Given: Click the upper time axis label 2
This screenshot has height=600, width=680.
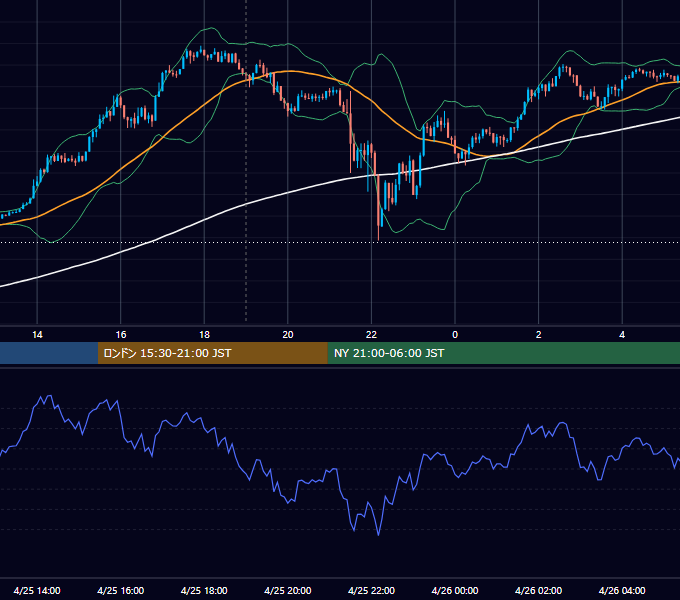Looking at the screenshot, I should click(539, 335).
